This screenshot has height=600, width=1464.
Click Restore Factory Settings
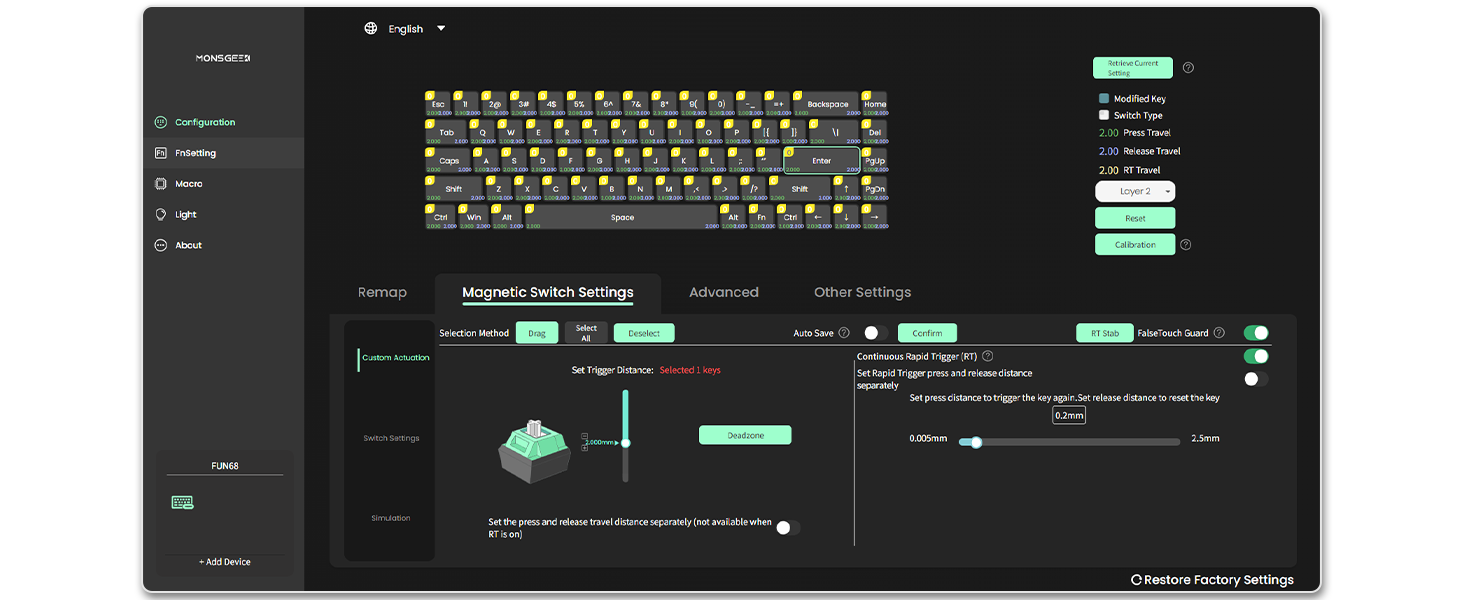(1212, 580)
